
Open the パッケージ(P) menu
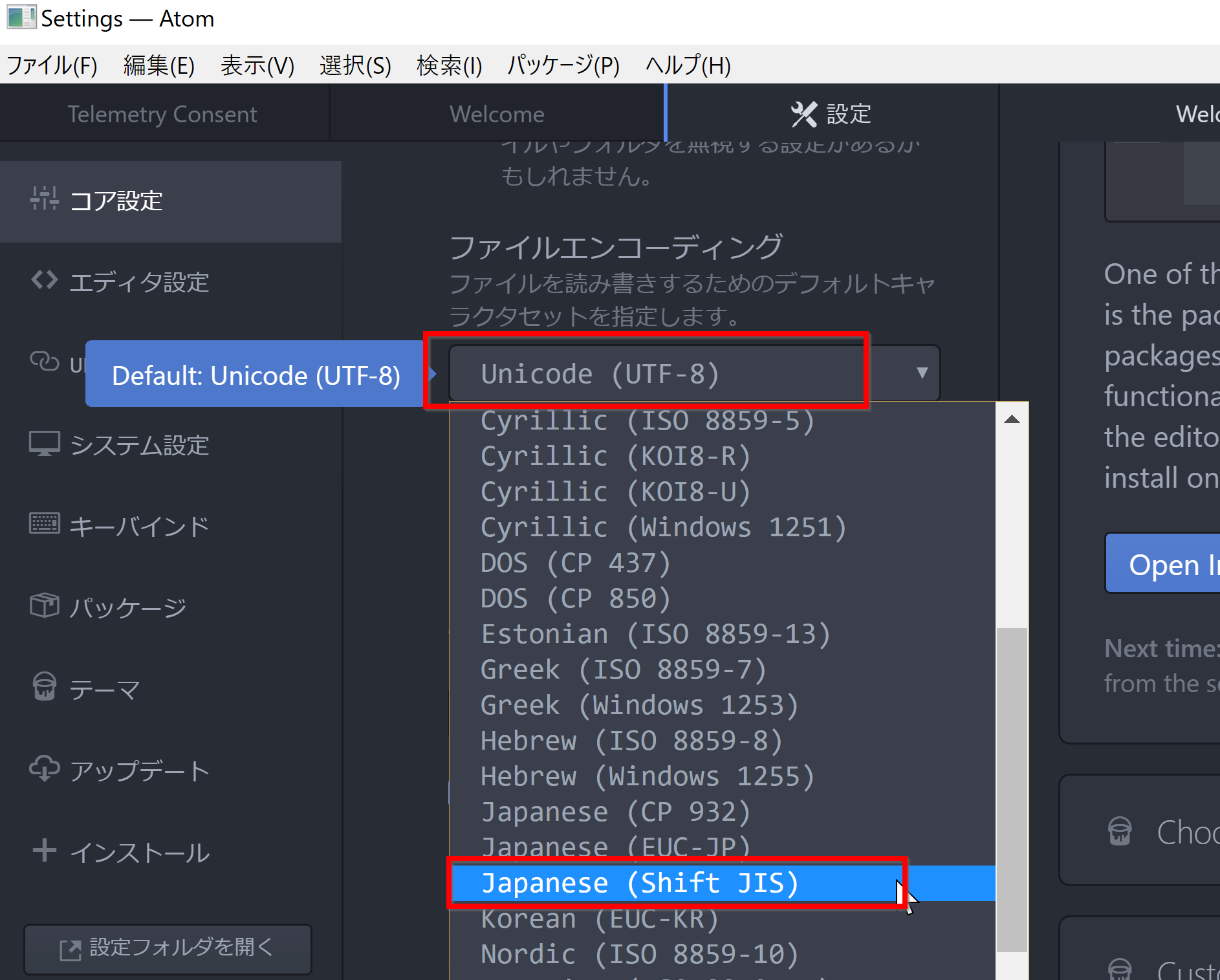[x=563, y=65]
